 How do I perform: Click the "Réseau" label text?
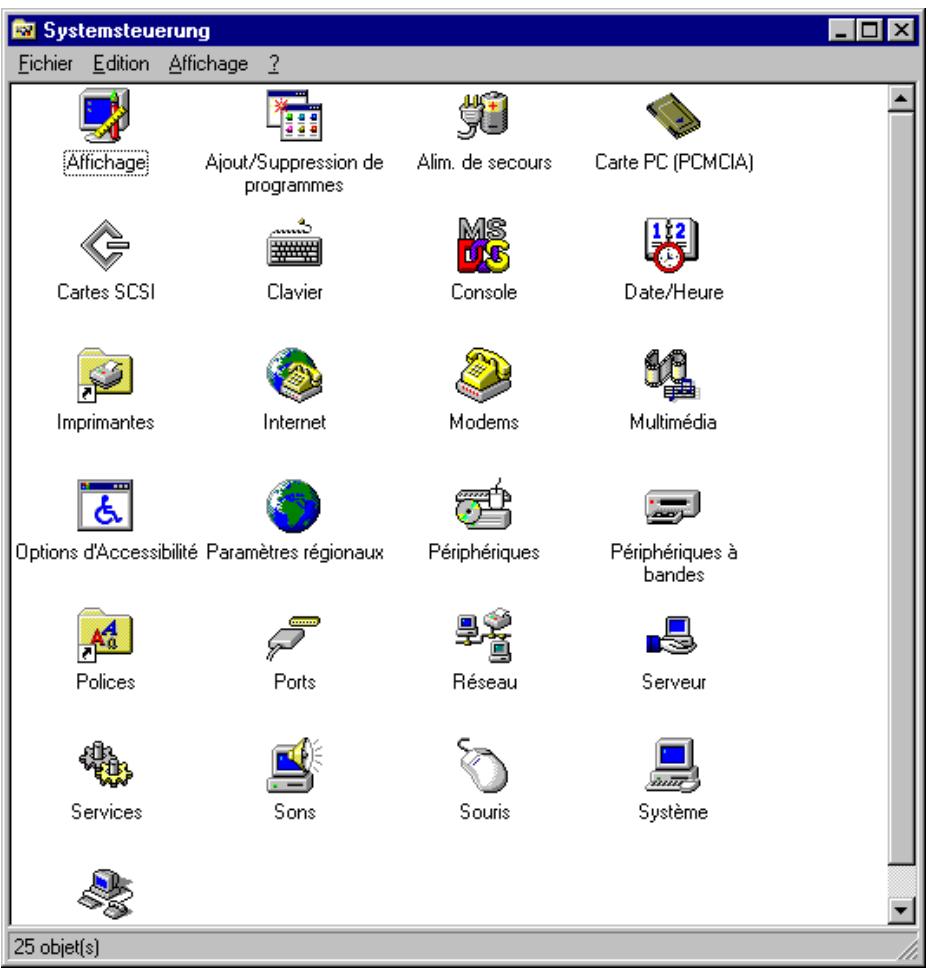[x=485, y=682]
